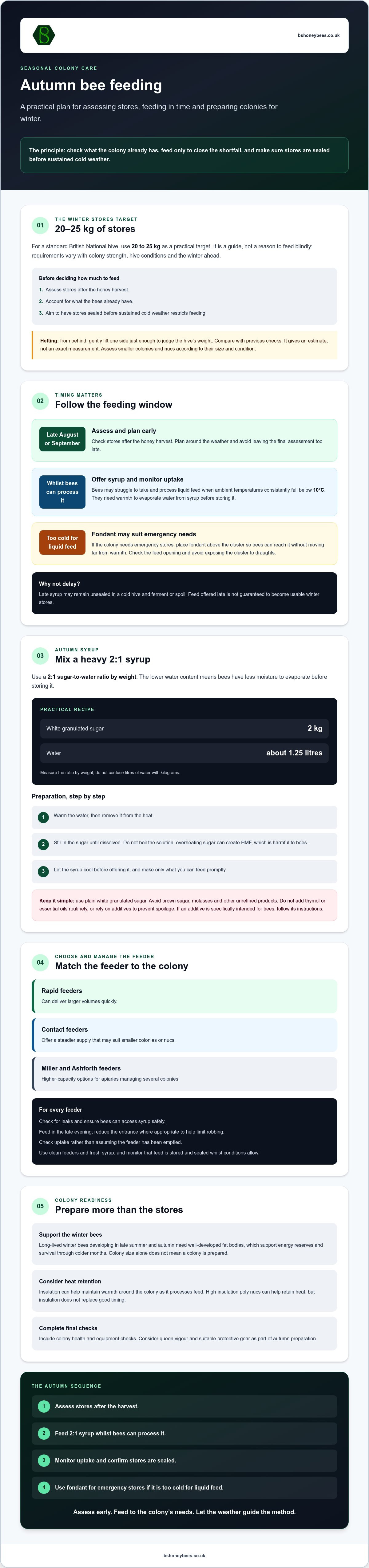This screenshot has height=1568, width=369.
Task: Click the 04 feeder section badge
Action: [40, 962]
